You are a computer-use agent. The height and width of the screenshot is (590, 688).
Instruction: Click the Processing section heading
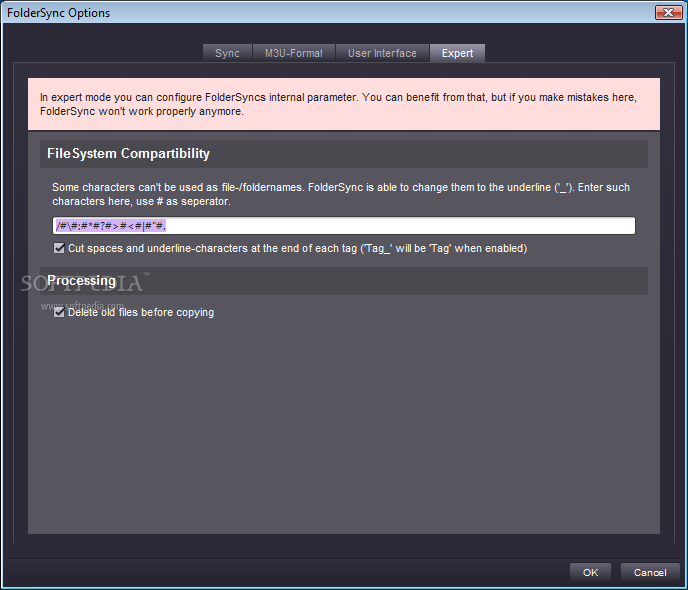81,281
